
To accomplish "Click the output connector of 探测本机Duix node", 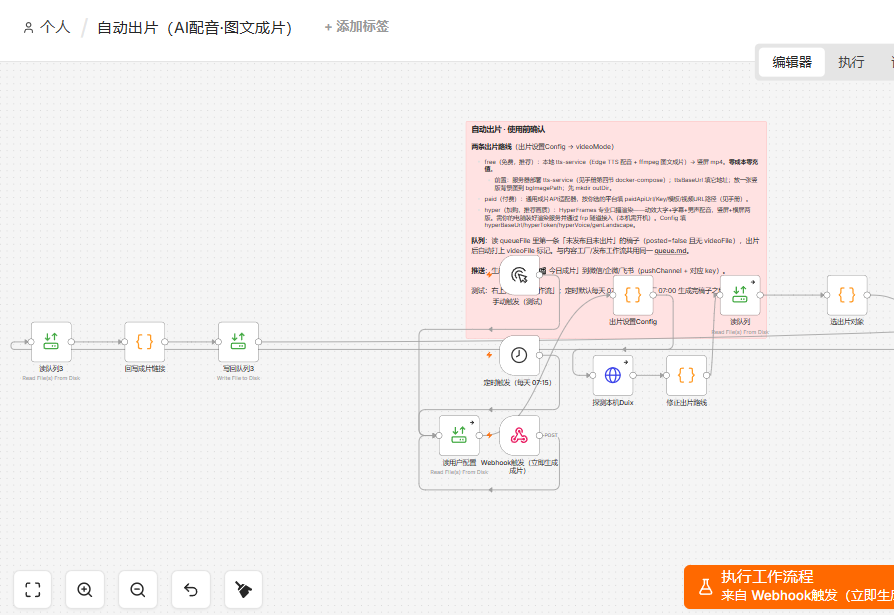I will pos(633,376).
